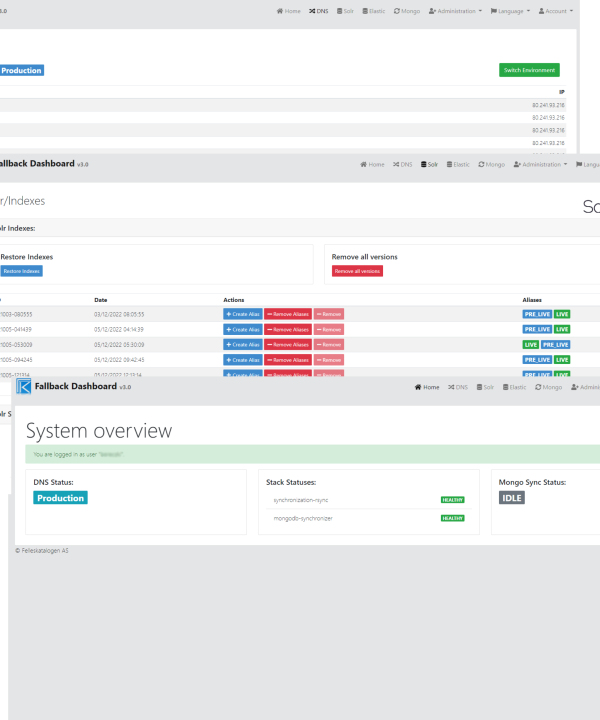Remove the index dated 05/12/2022 04:14:39

[x=329, y=329]
